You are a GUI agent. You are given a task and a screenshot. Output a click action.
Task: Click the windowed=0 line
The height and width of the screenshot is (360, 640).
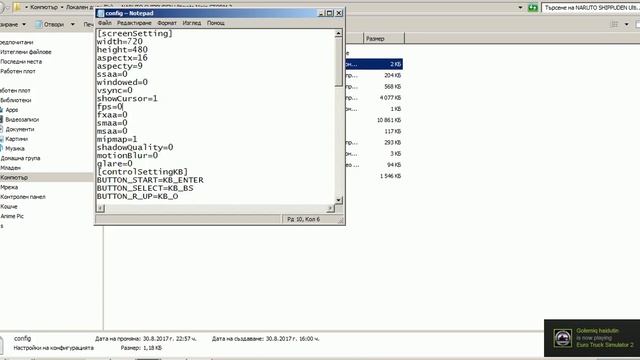[122, 82]
